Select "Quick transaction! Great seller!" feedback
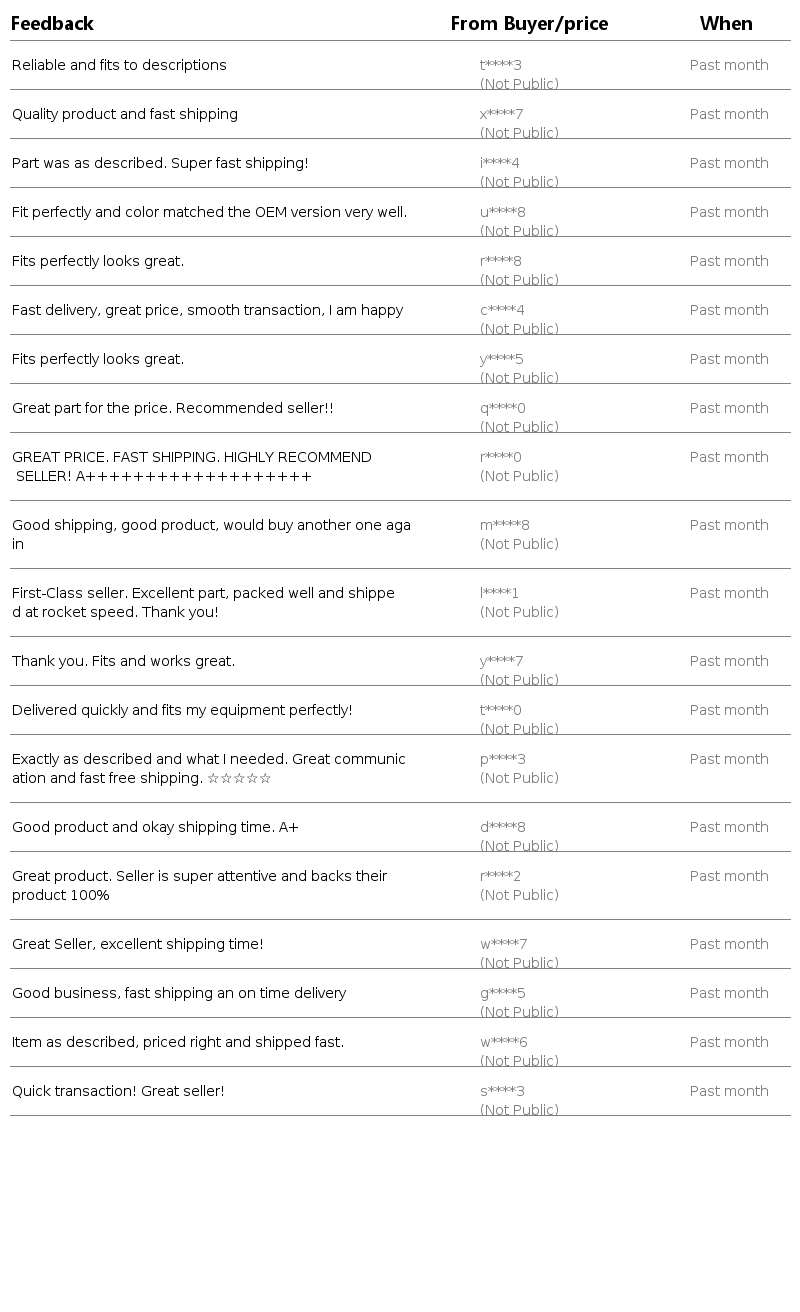The image size is (800, 1312). pos(118,1091)
